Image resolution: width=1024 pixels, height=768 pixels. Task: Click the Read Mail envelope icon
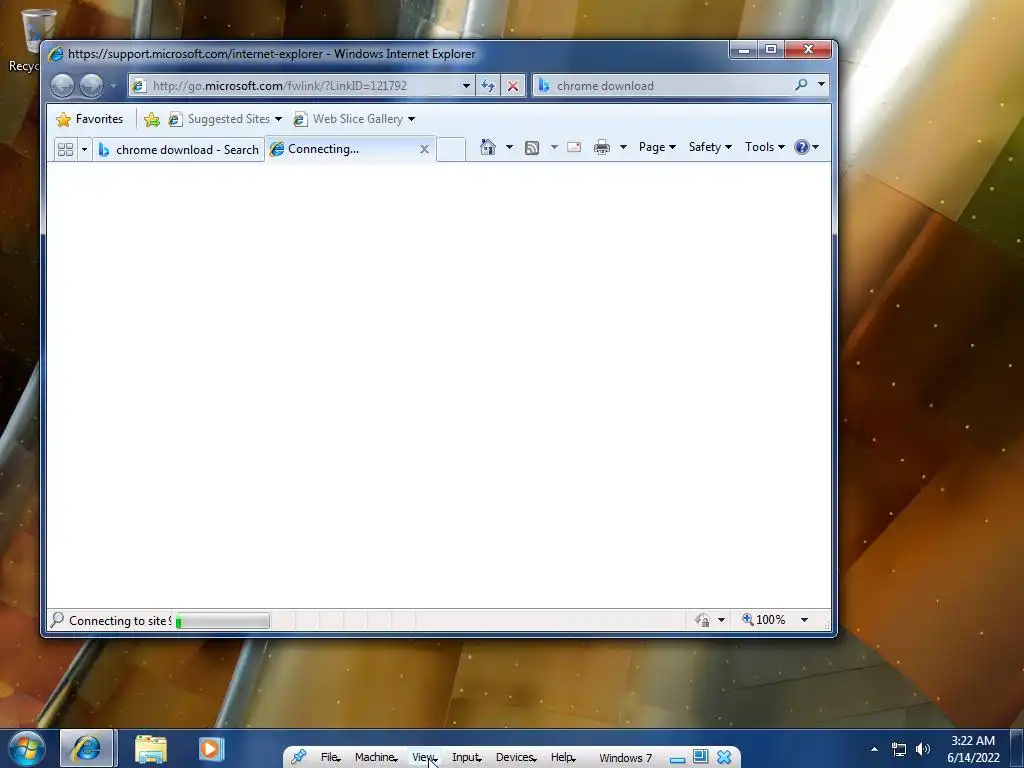(x=574, y=147)
